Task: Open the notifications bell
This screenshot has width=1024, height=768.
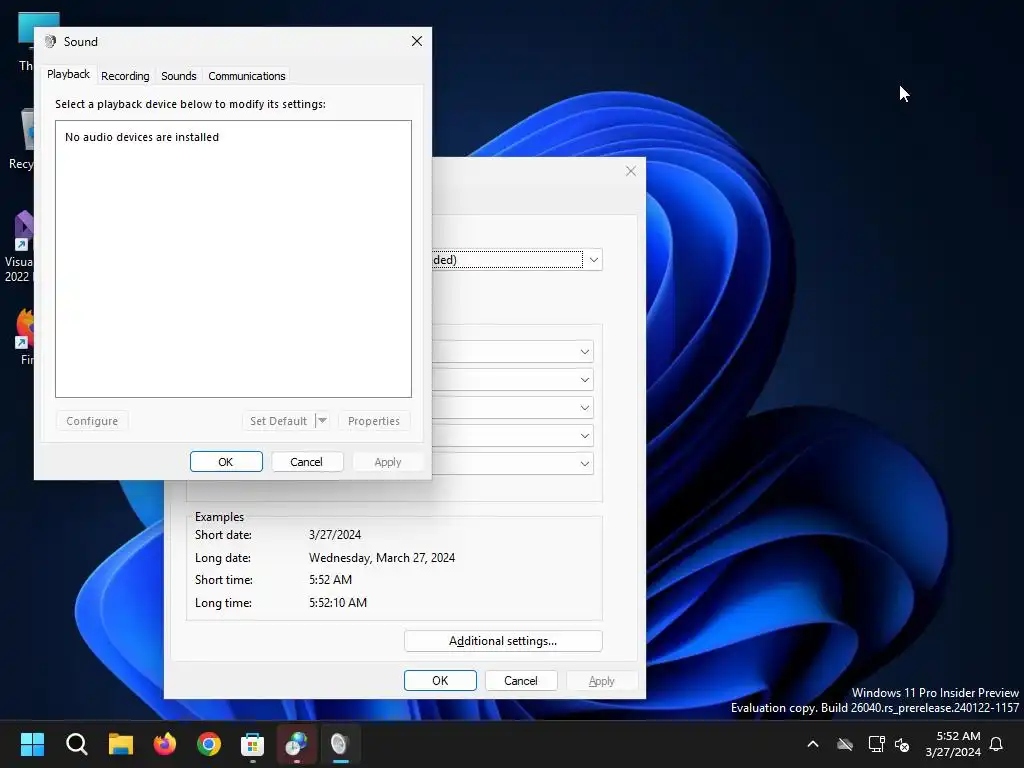Action: 997,744
